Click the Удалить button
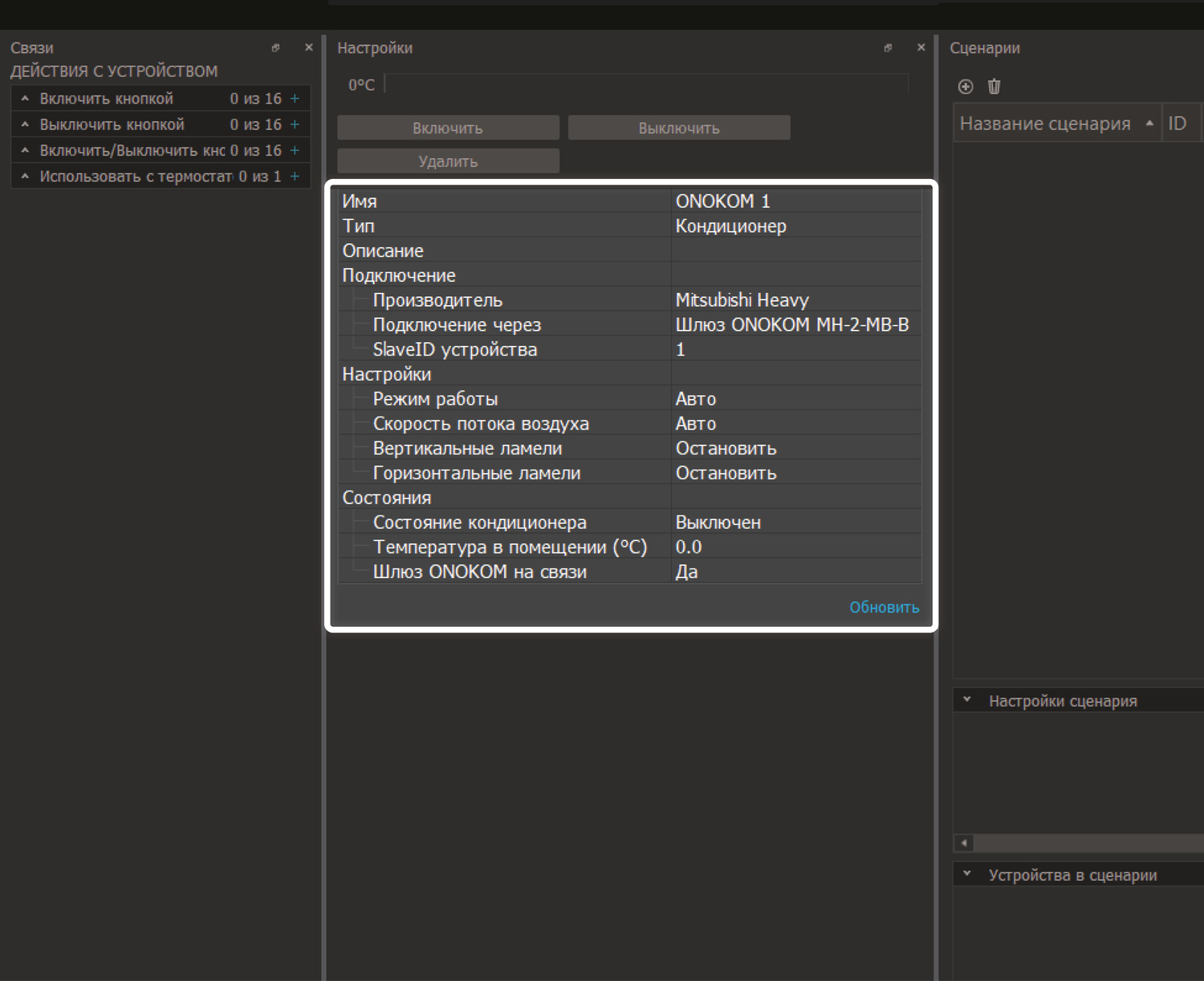Screen dimensions: 1204x981 point(448,161)
